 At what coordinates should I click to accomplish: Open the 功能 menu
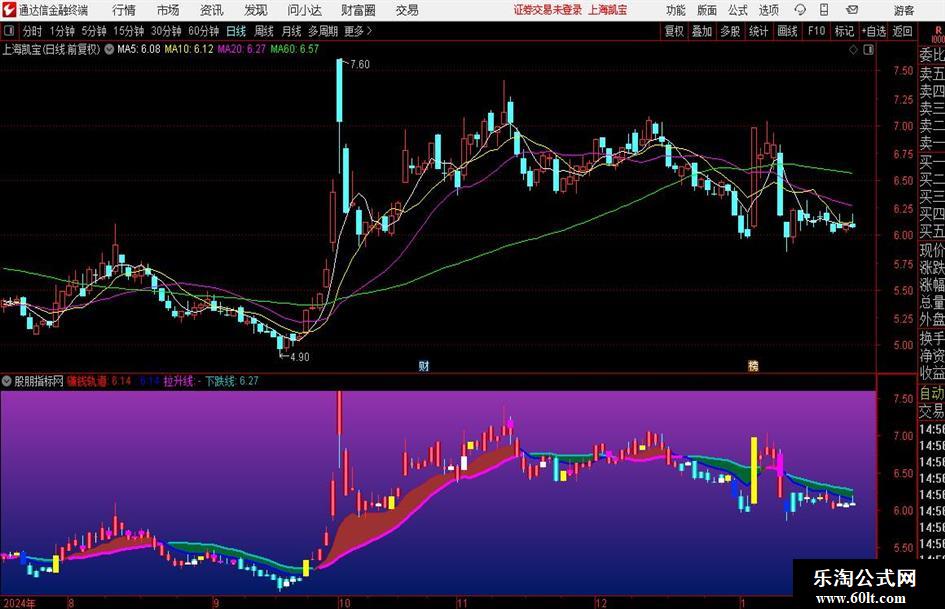tap(676, 10)
